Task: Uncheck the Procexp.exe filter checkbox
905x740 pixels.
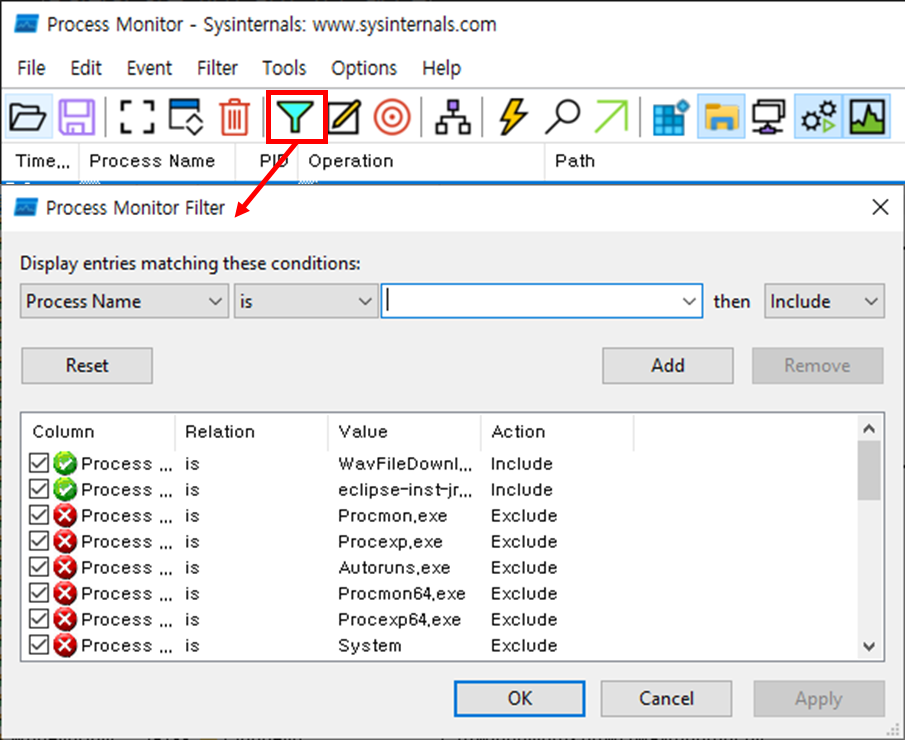Action: [39, 541]
